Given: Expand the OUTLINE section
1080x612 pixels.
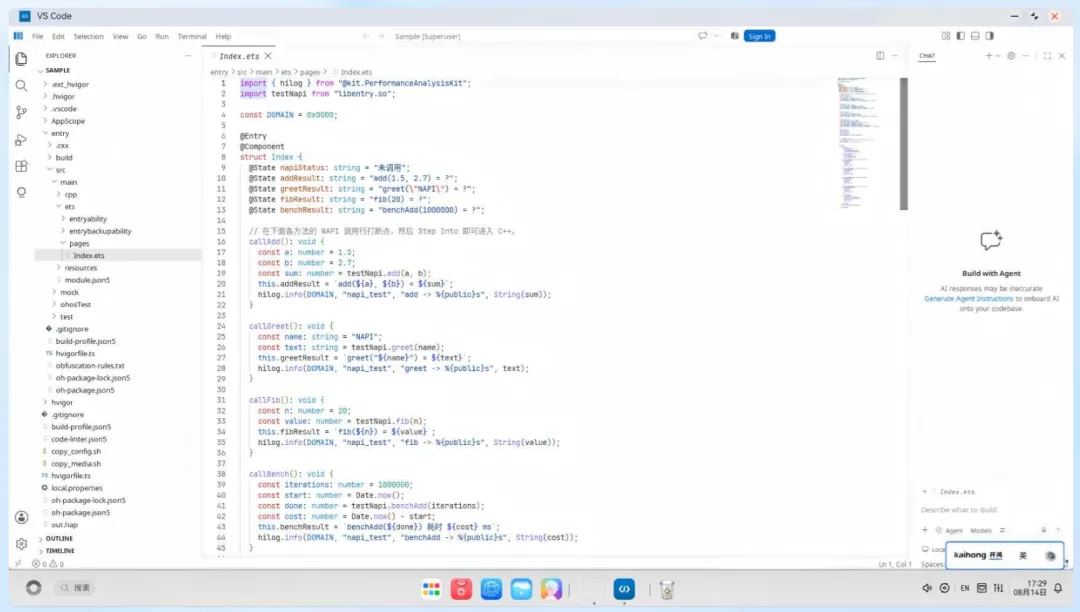Looking at the screenshot, I should pyautogui.click(x=59, y=538).
